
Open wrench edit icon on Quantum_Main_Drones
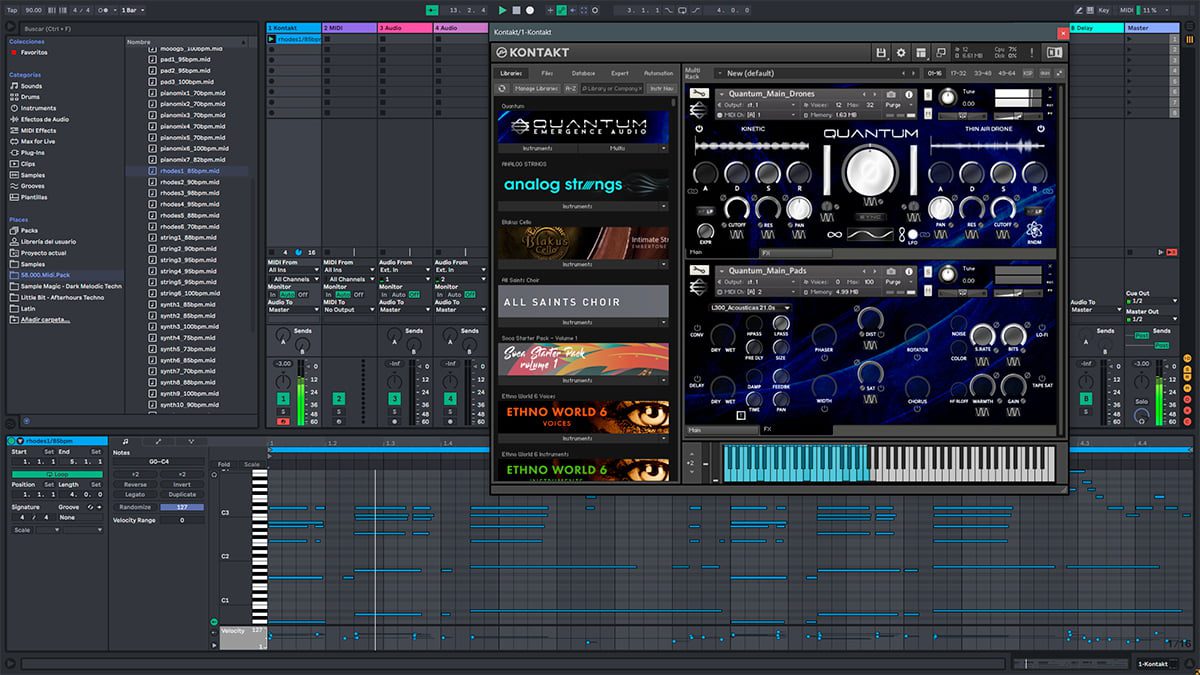pos(697,95)
